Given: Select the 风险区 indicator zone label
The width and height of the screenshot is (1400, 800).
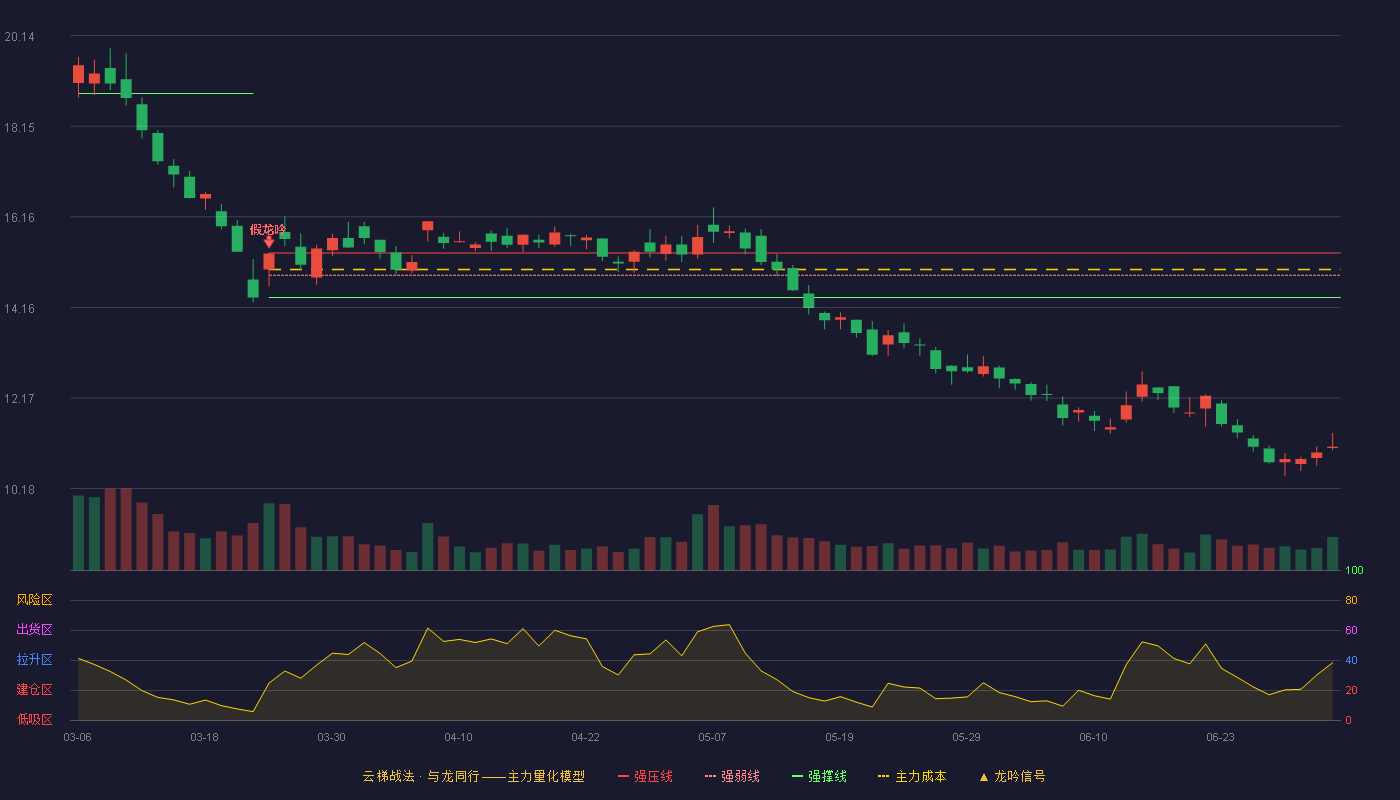Looking at the screenshot, I should (x=34, y=600).
